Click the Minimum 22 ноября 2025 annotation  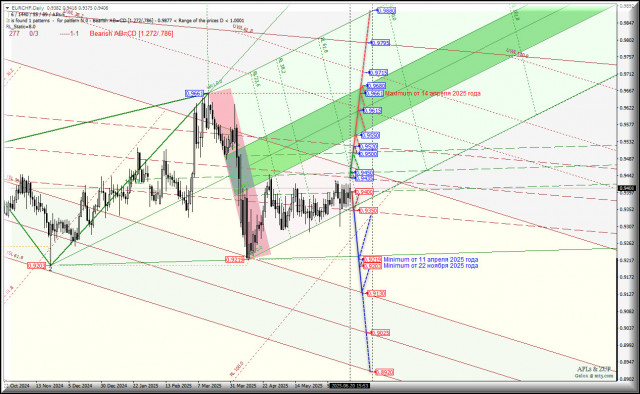[431, 266]
